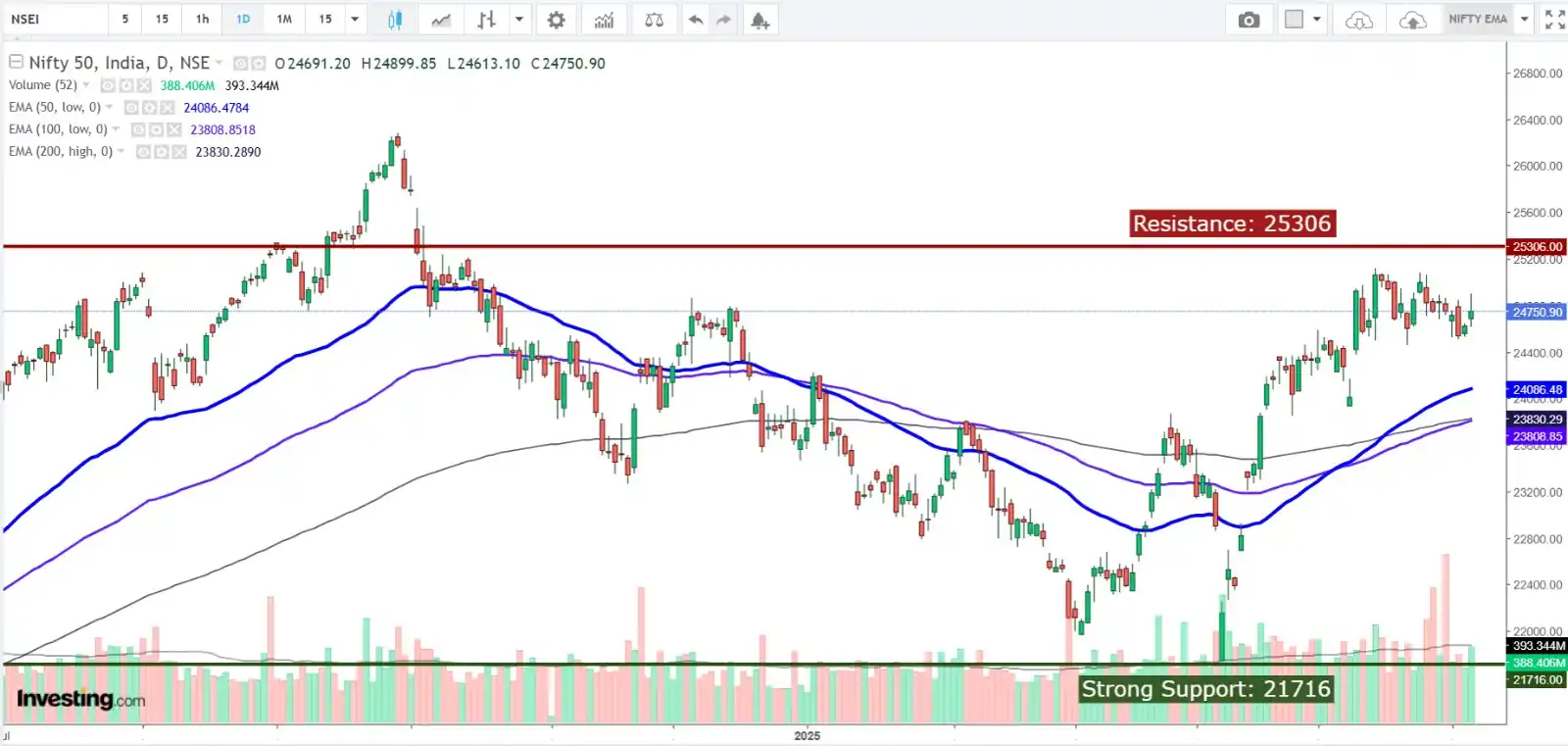
Task: Load chart layout via cloud download icon
Action: click(1358, 20)
